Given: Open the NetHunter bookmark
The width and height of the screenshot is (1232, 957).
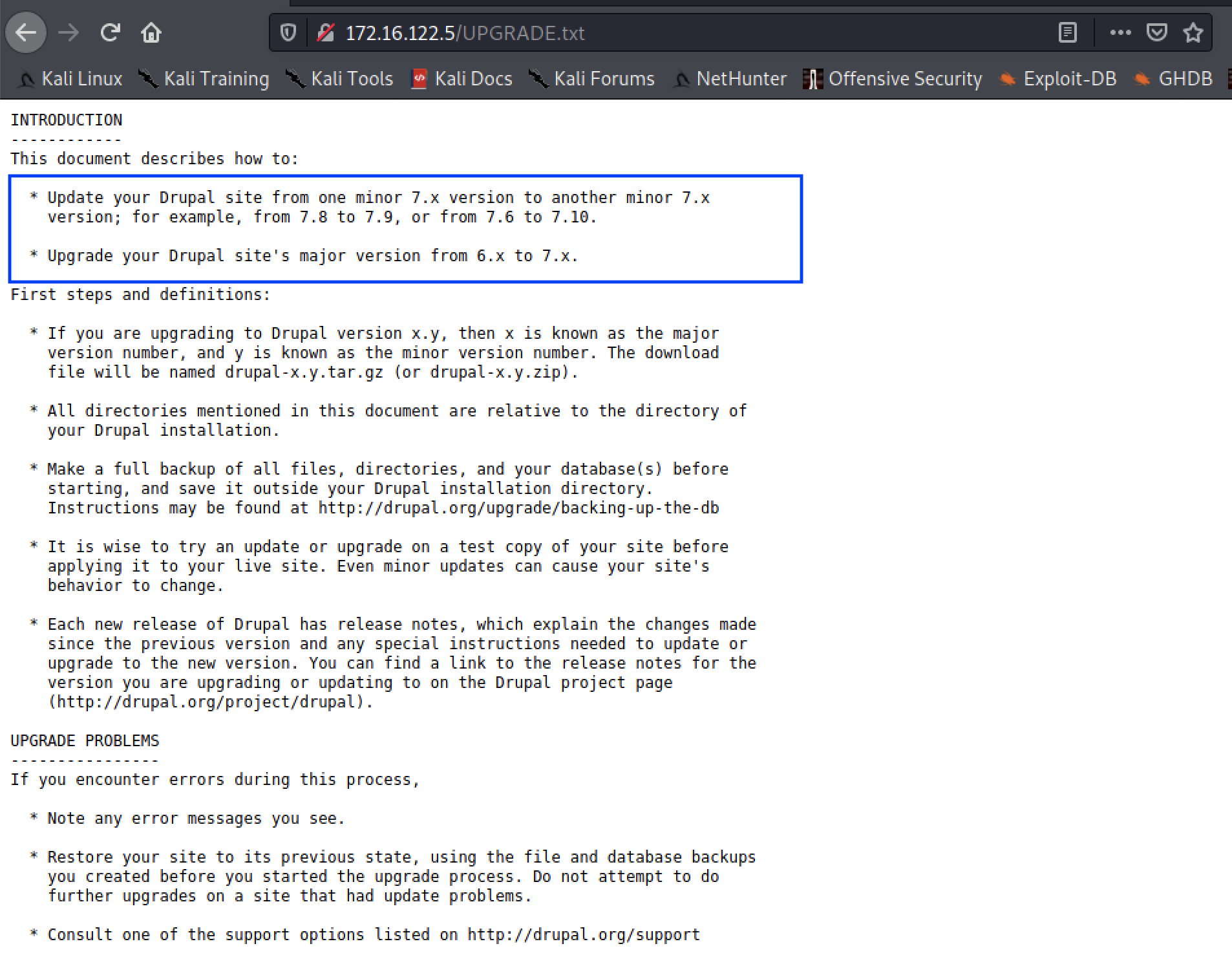Looking at the screenshot, I should click(730, 79).
